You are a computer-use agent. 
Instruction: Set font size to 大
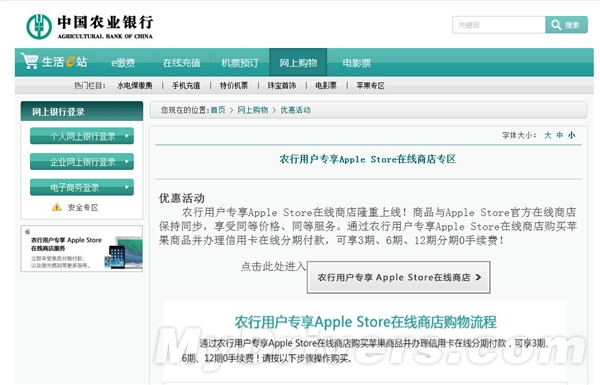click(548, 135)
